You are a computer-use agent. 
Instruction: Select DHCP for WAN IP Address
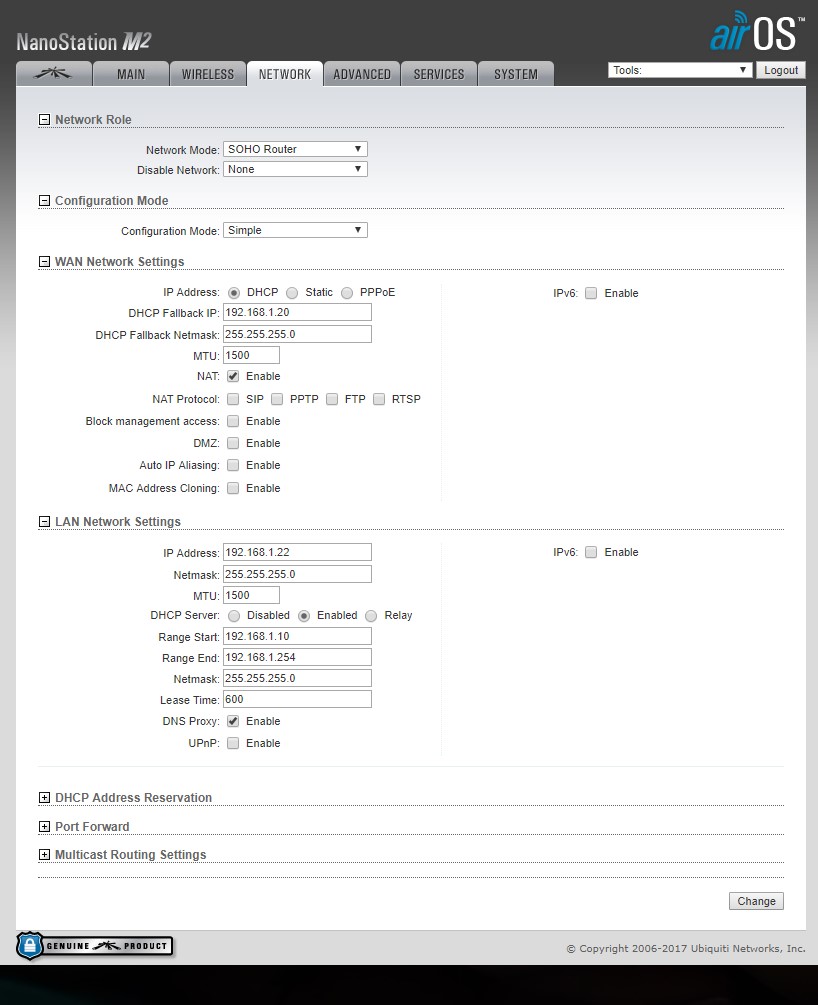[234, 293]
